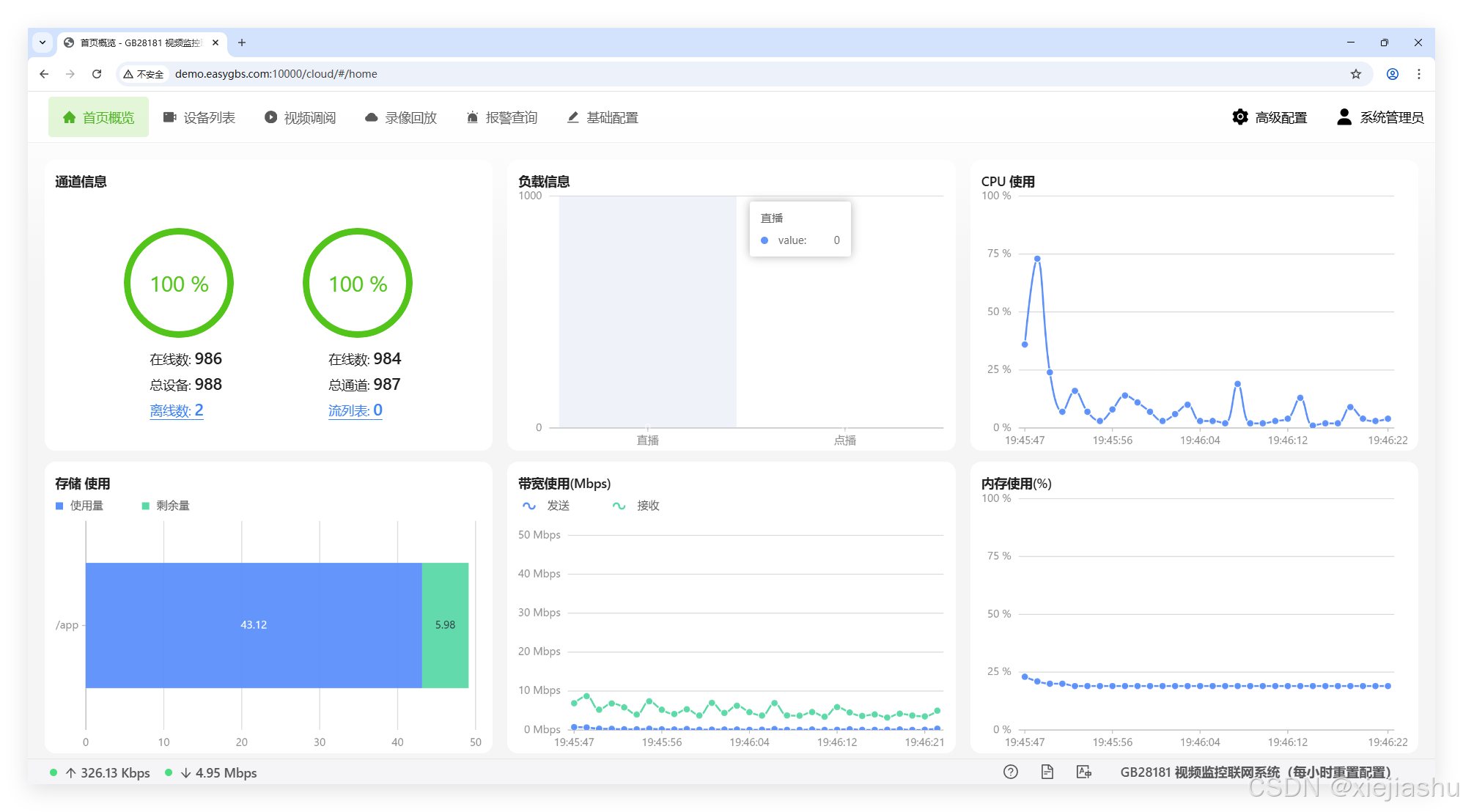The height and width of the screenshot is (812, 1463).
Task: Click the 点播 axis label in load chart
Action: click(x=845, y=440)
